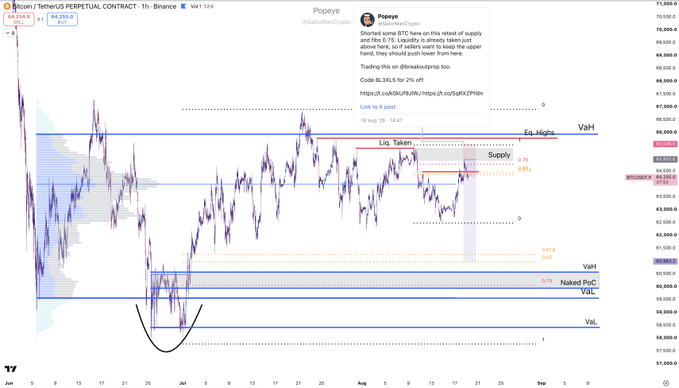679x388 pixels.
Task: Open the second t.co link in the tweet
Action: click(453, 94)
